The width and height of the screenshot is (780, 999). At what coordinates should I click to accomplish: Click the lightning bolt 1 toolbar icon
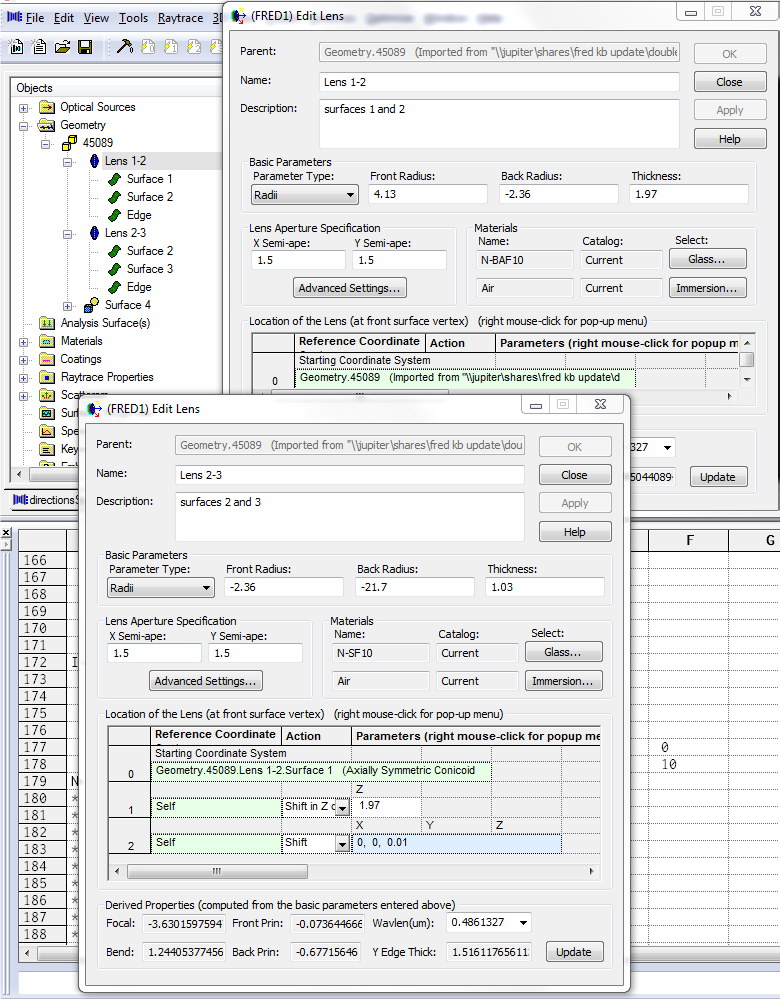[171, 47]
